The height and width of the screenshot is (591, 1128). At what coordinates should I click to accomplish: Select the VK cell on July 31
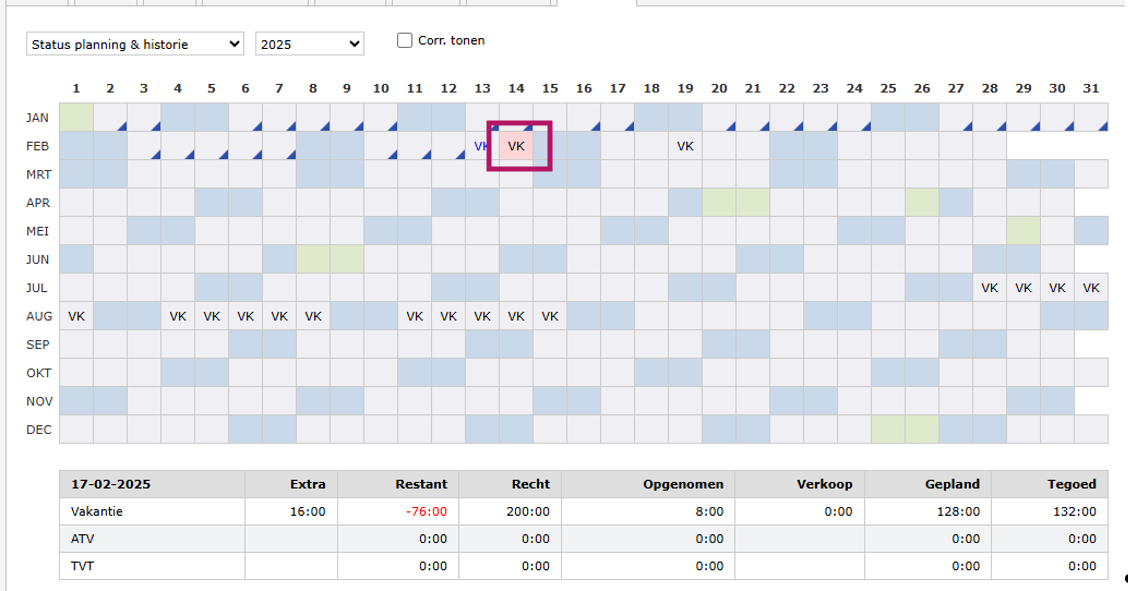1091,288
